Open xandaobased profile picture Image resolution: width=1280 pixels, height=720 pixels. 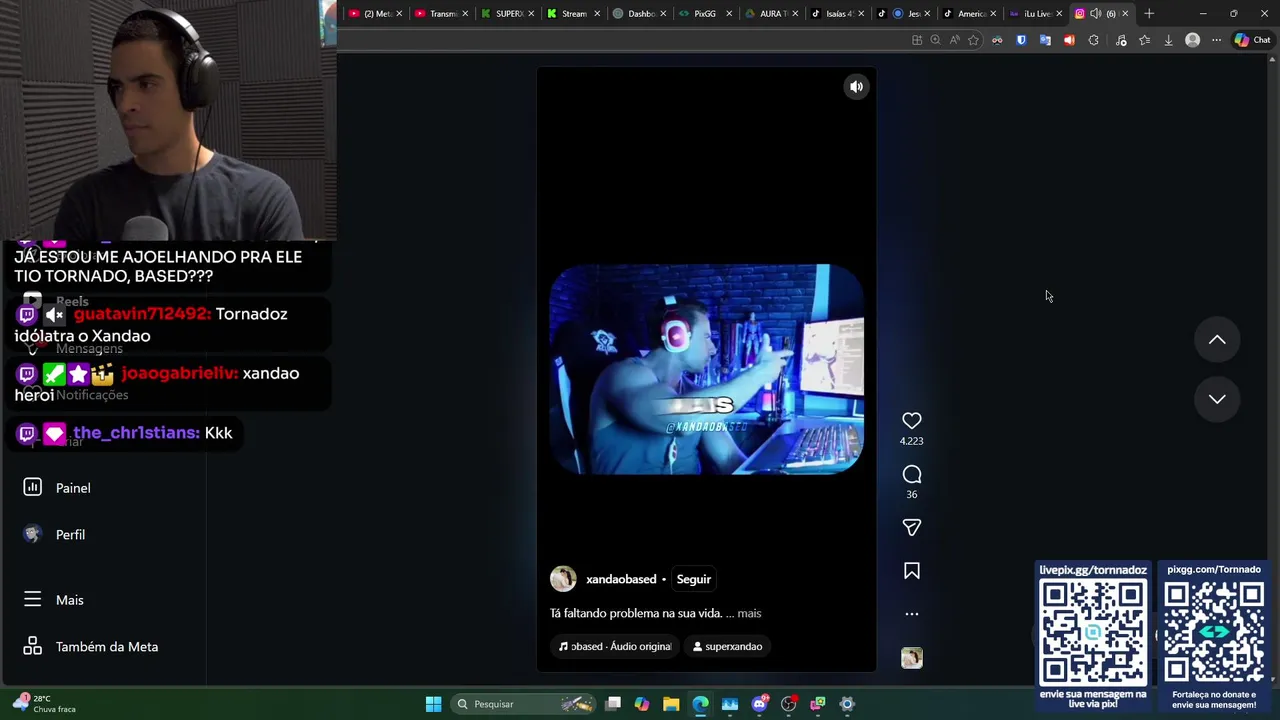[563, 579]
